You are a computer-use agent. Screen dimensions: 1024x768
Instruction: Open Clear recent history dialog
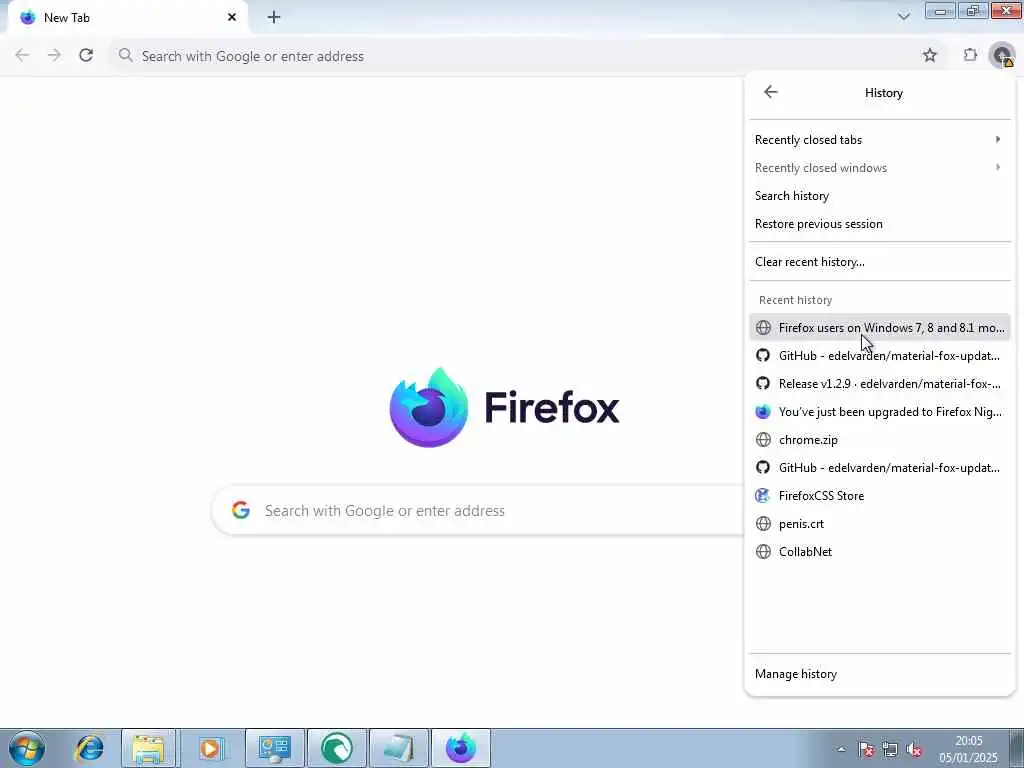[x=880, y=262]
